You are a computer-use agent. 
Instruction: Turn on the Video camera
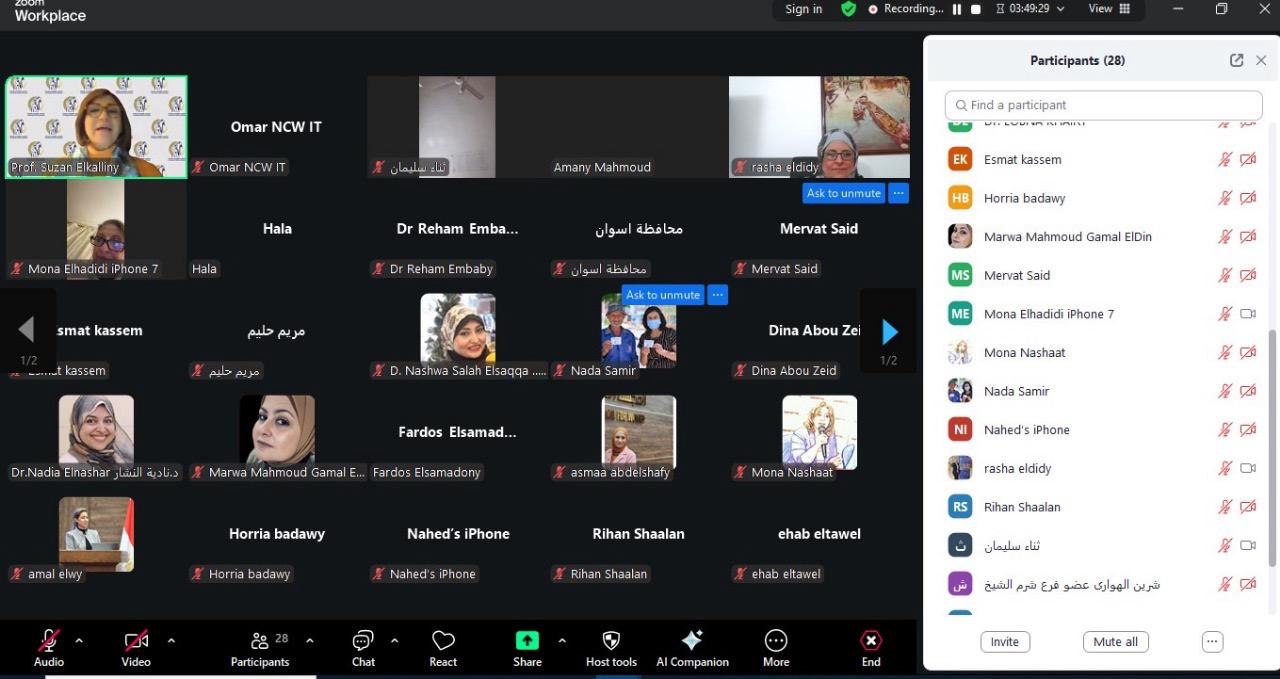[x=136, y=641]
